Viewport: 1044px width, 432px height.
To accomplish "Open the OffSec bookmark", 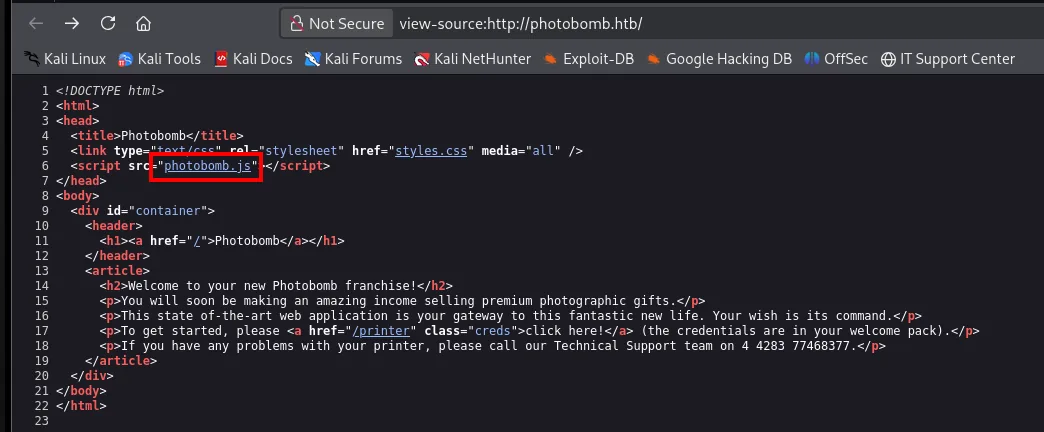I will pyautogui.click(x=836, y=59).
